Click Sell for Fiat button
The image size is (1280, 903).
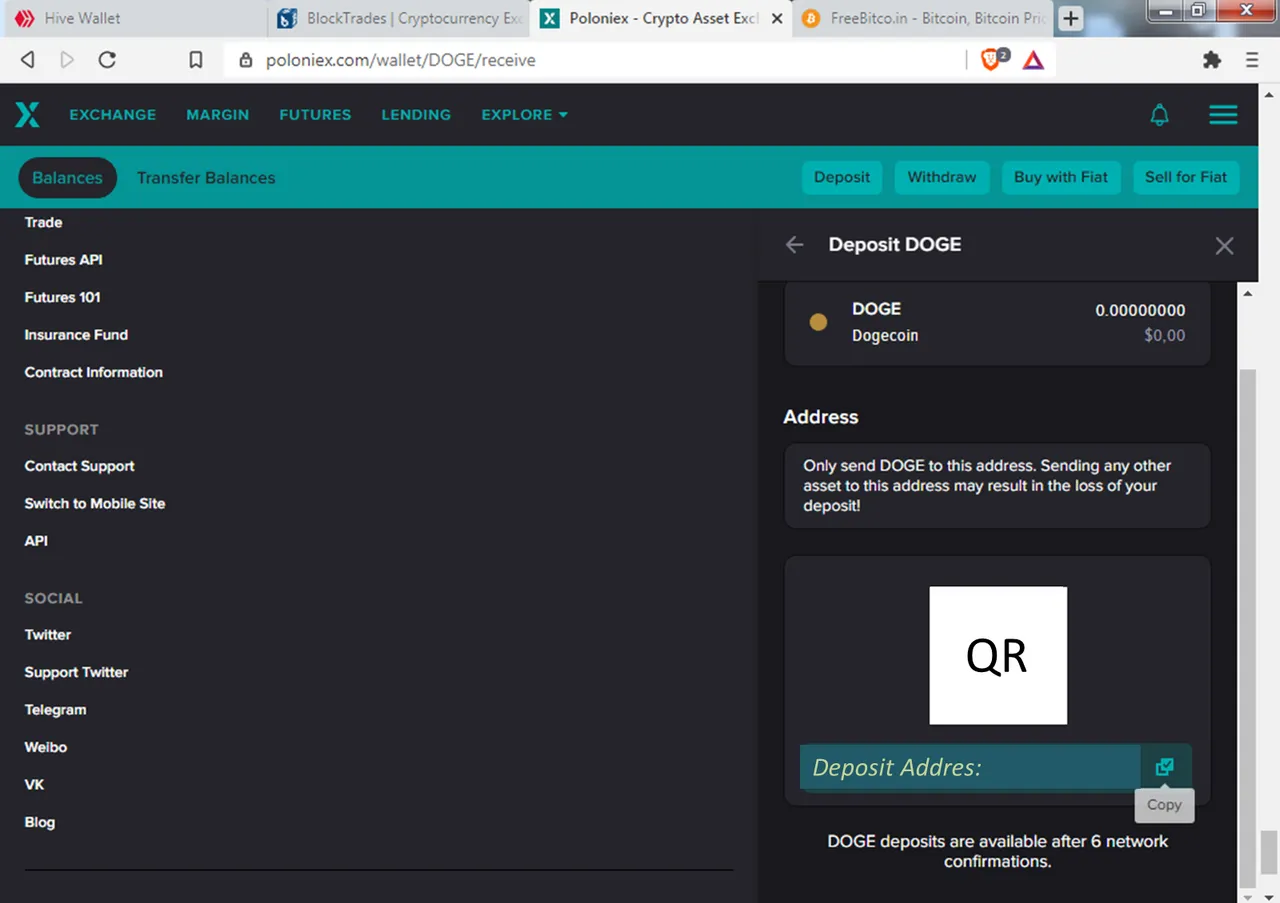1186,177
